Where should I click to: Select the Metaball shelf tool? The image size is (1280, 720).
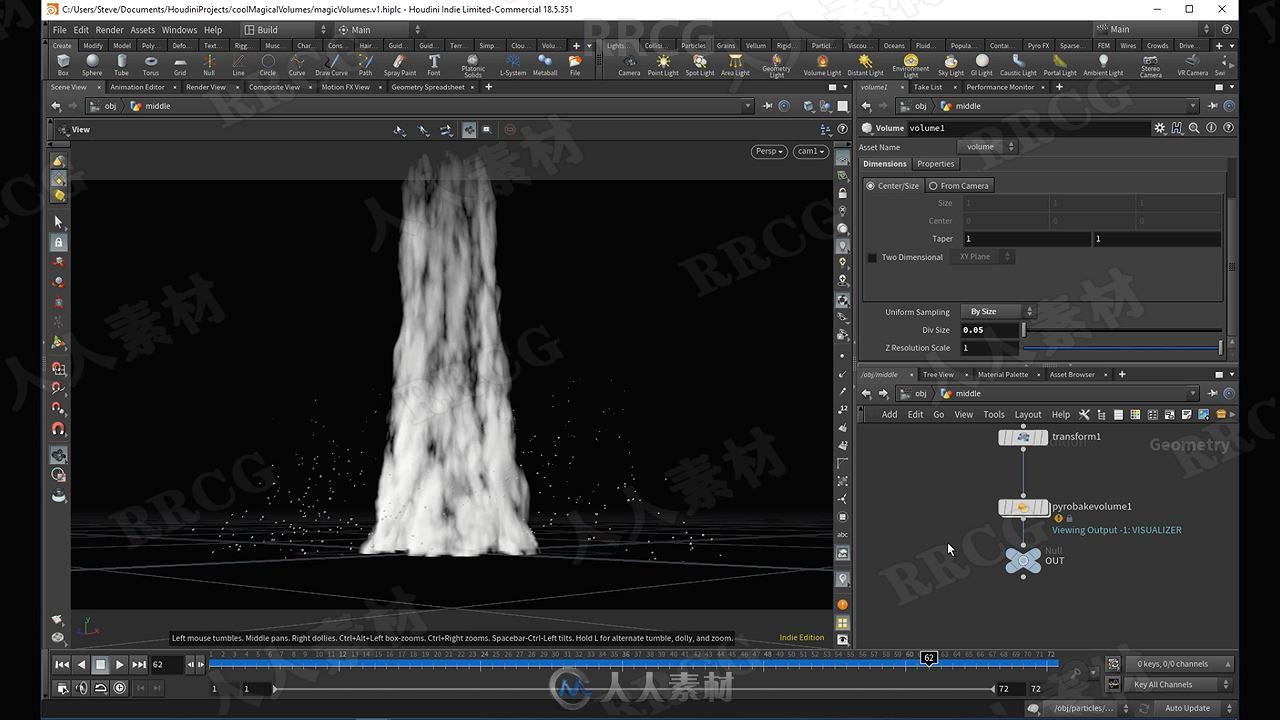point(545,65)
